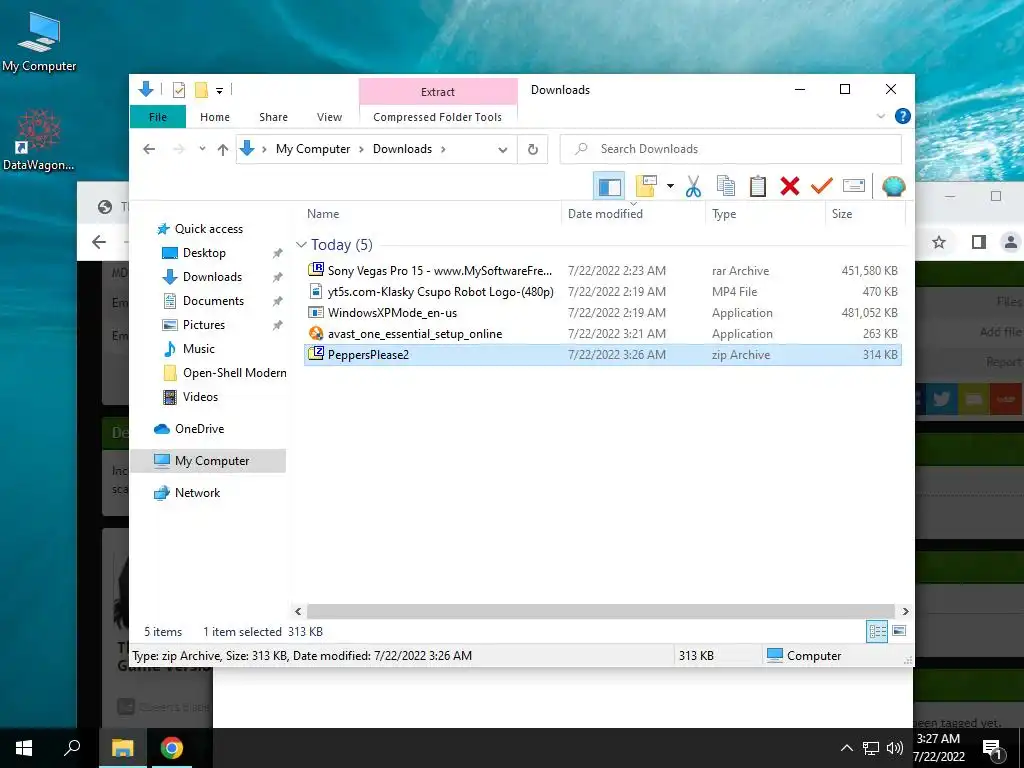This screenshot has height=768, width=1024.
Task: Click the shell globe icon in toolbar
Action: point(893,187)
